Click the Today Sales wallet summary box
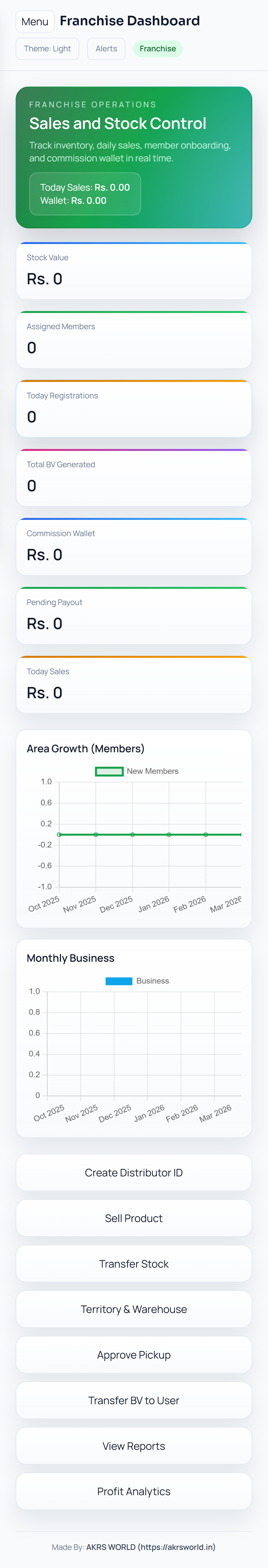268x1568 pixels. point(85,194)
